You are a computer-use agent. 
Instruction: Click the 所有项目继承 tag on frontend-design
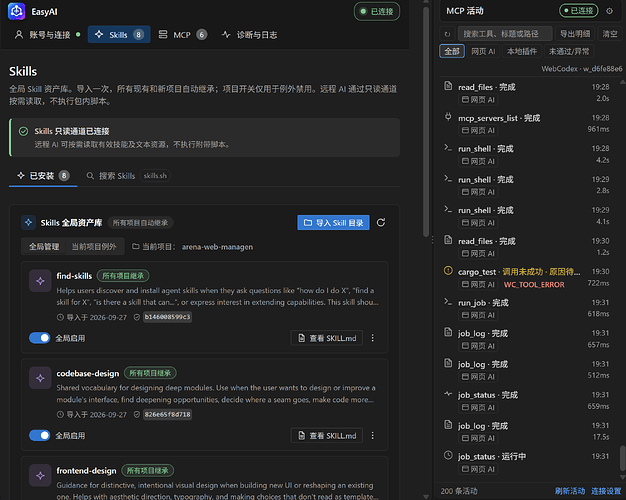pyautogui.click(x=148, y=471)
